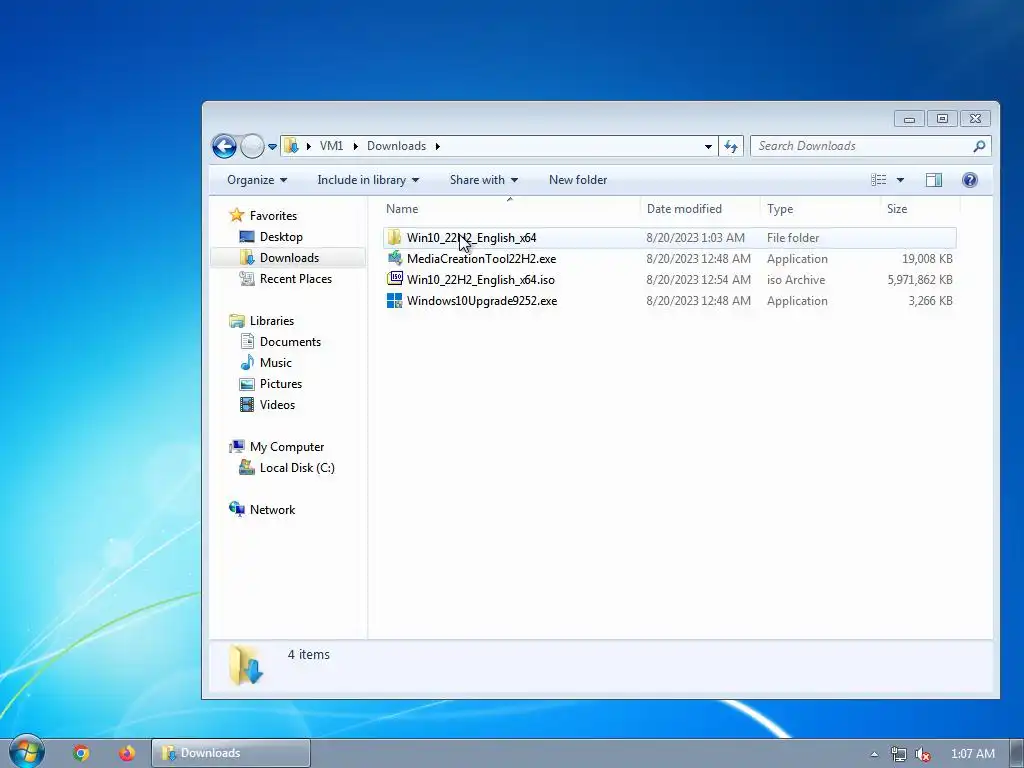Open recent pages dropdown next to Forward button
The height and width of the screenshot is (768, 1024).
[272, 146]
